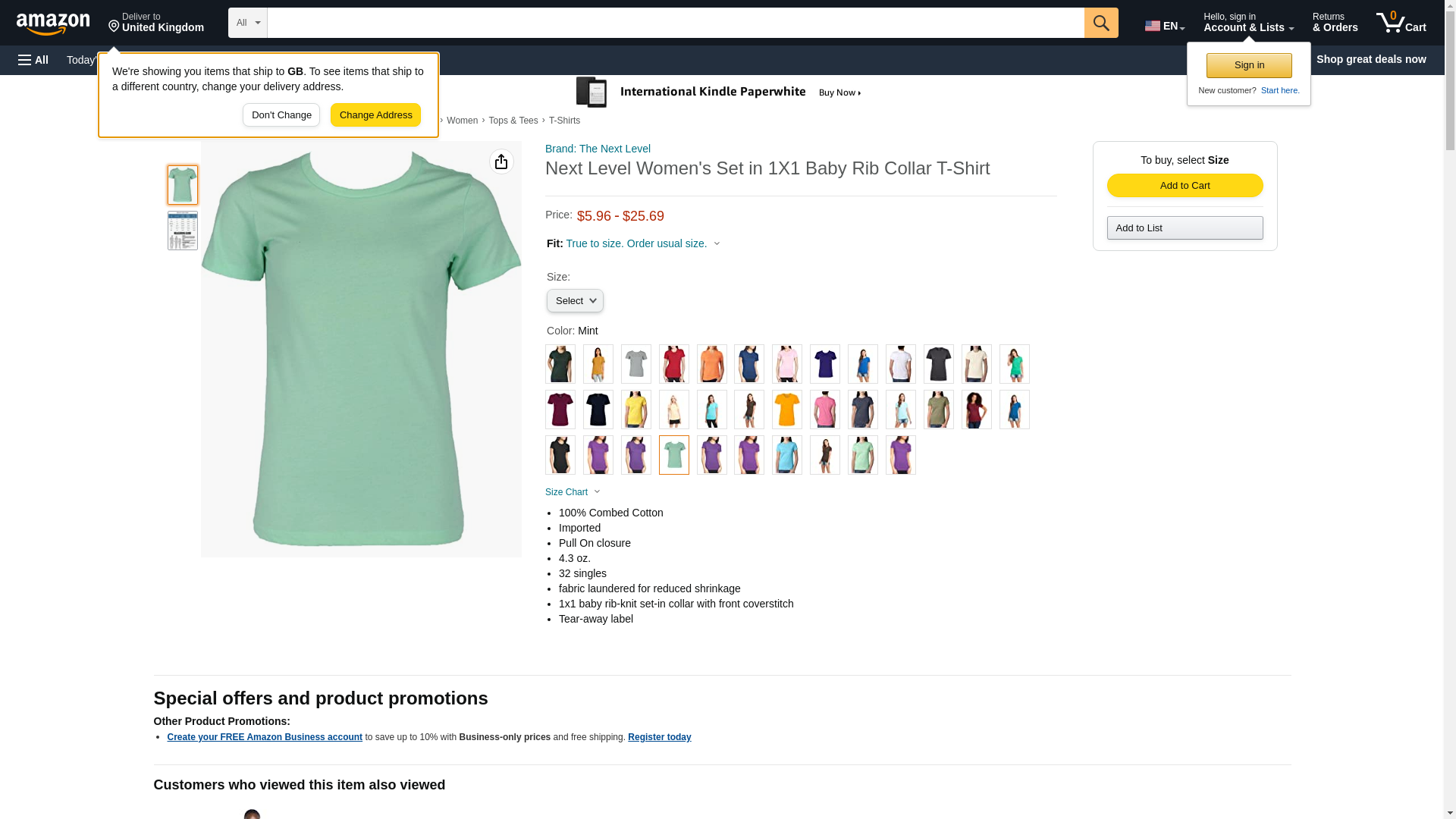The image size is (1456, 819).
Task: Select the orange shirt color swatch
Action: point(711,364)
